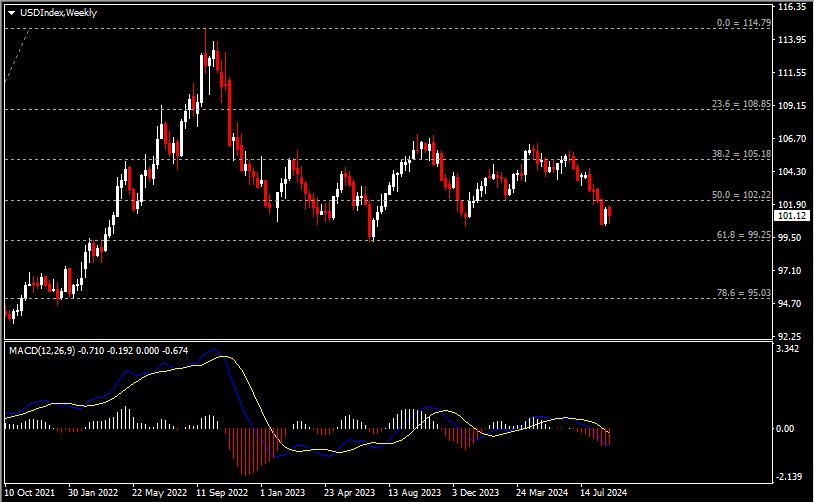Click the 22 May 2022 date label
The height and width of the screenshot is (502, 814).
click(159, 492)
